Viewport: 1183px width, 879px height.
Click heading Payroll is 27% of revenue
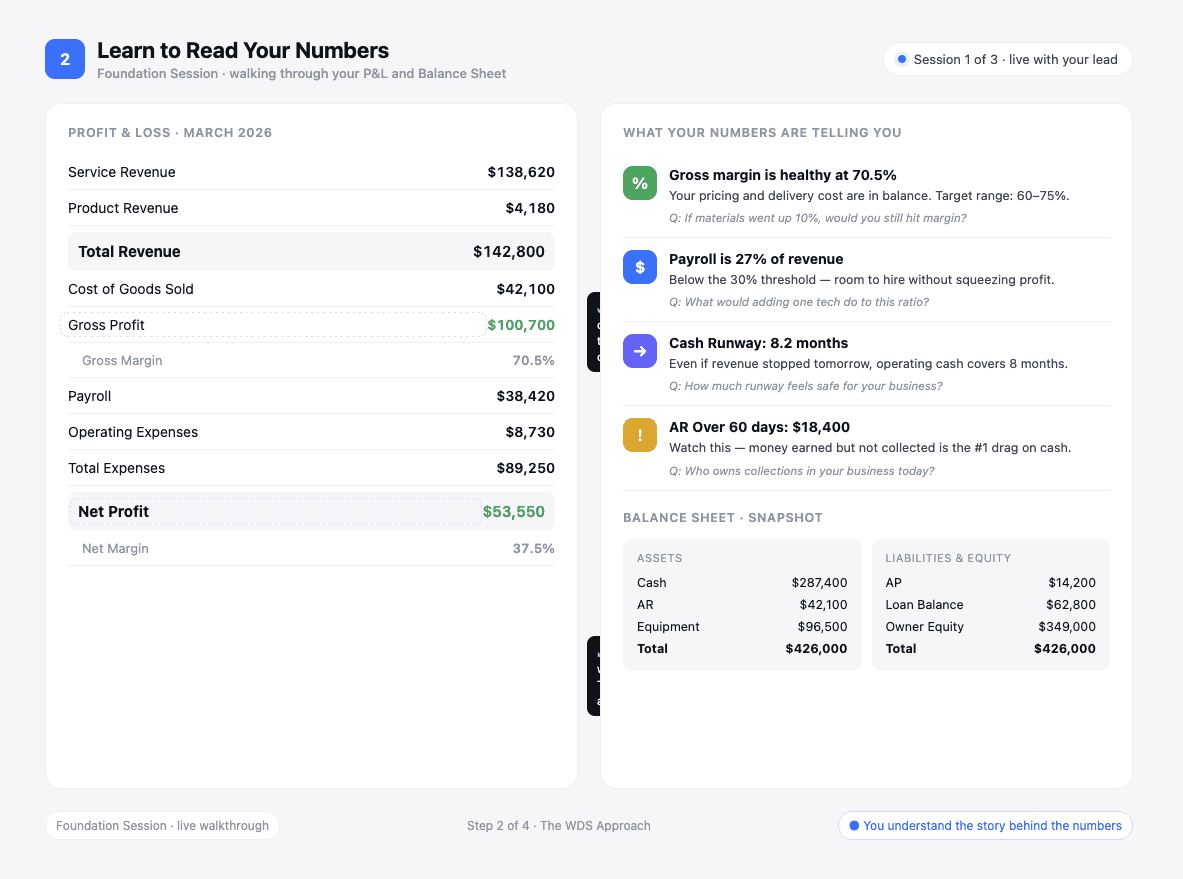[756, 259]
